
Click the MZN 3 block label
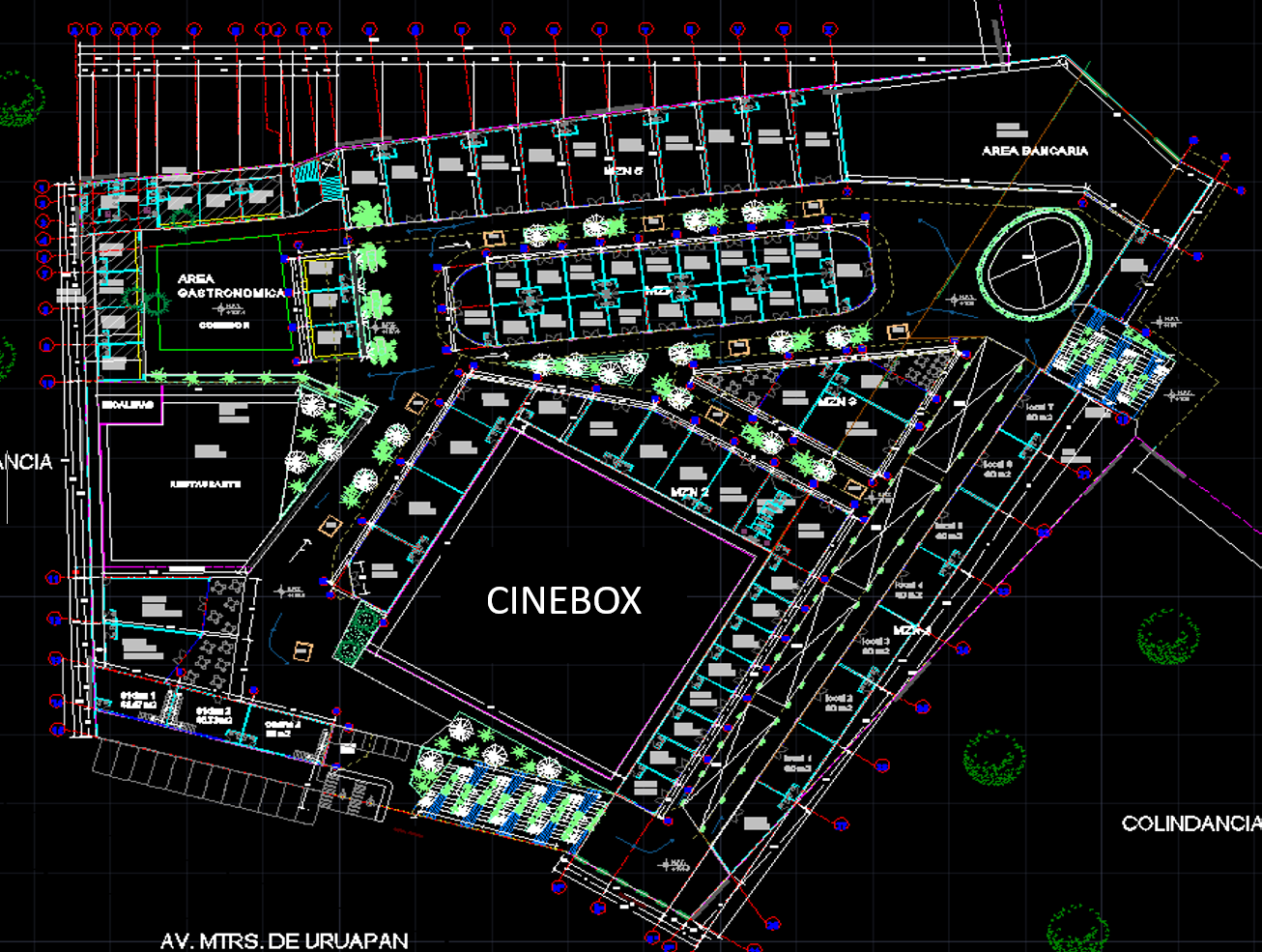point(837,401)
